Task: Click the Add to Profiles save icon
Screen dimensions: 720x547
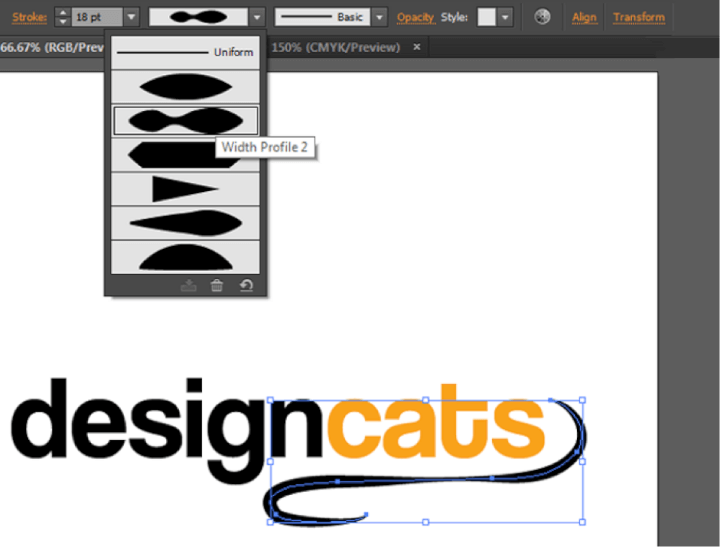Action: pyautogui.click(x=189, y=285)
